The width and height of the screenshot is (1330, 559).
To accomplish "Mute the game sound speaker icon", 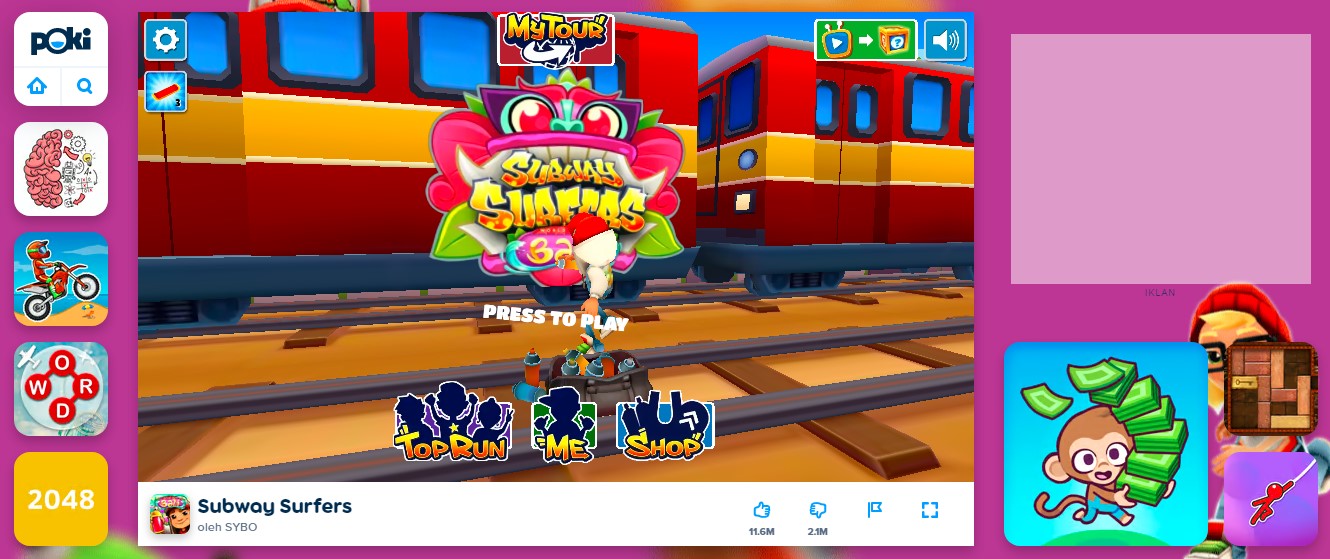I will click(x=945, y=40).
